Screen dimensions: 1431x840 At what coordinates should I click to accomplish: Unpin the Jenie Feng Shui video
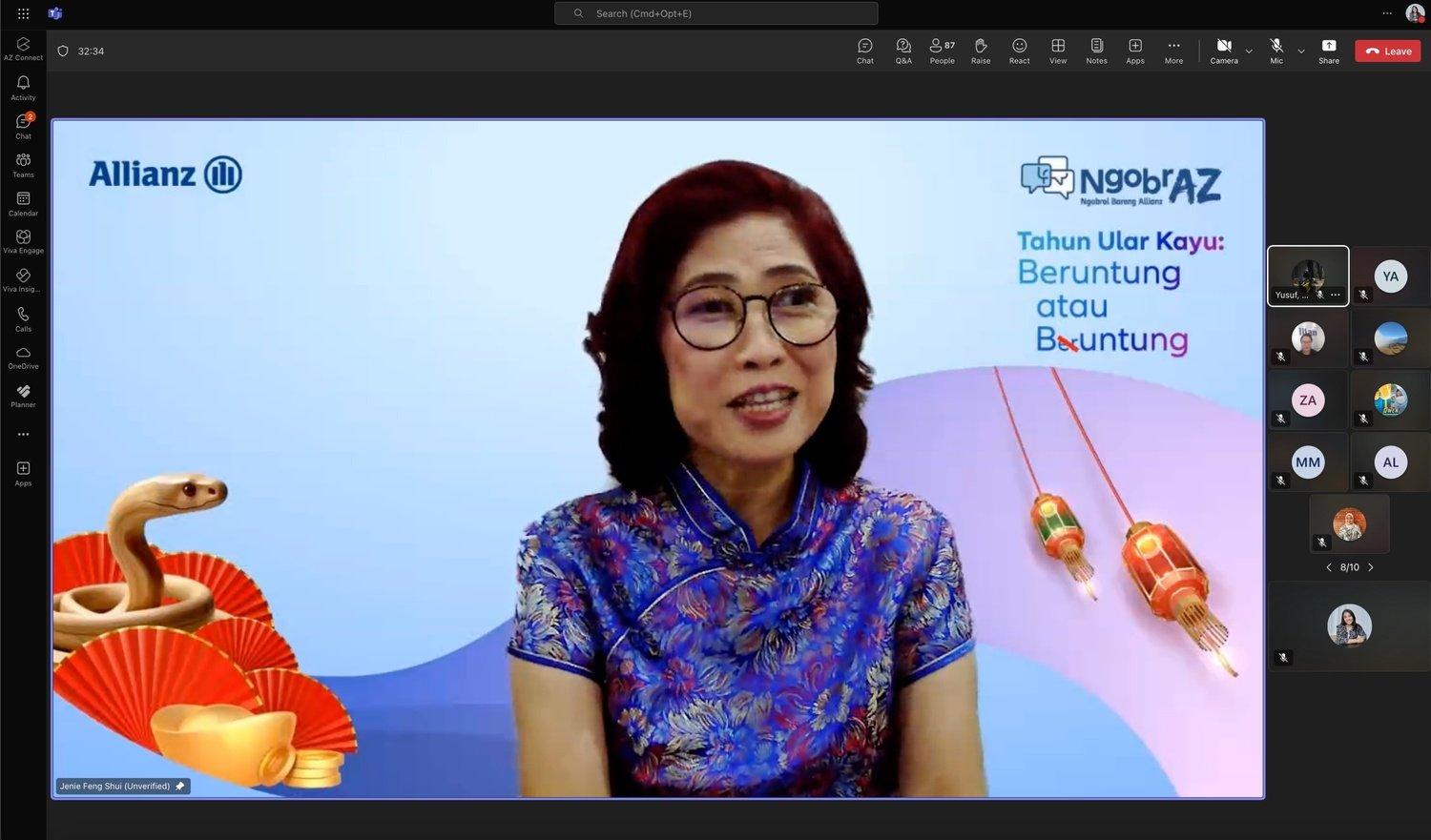point(179,787)
